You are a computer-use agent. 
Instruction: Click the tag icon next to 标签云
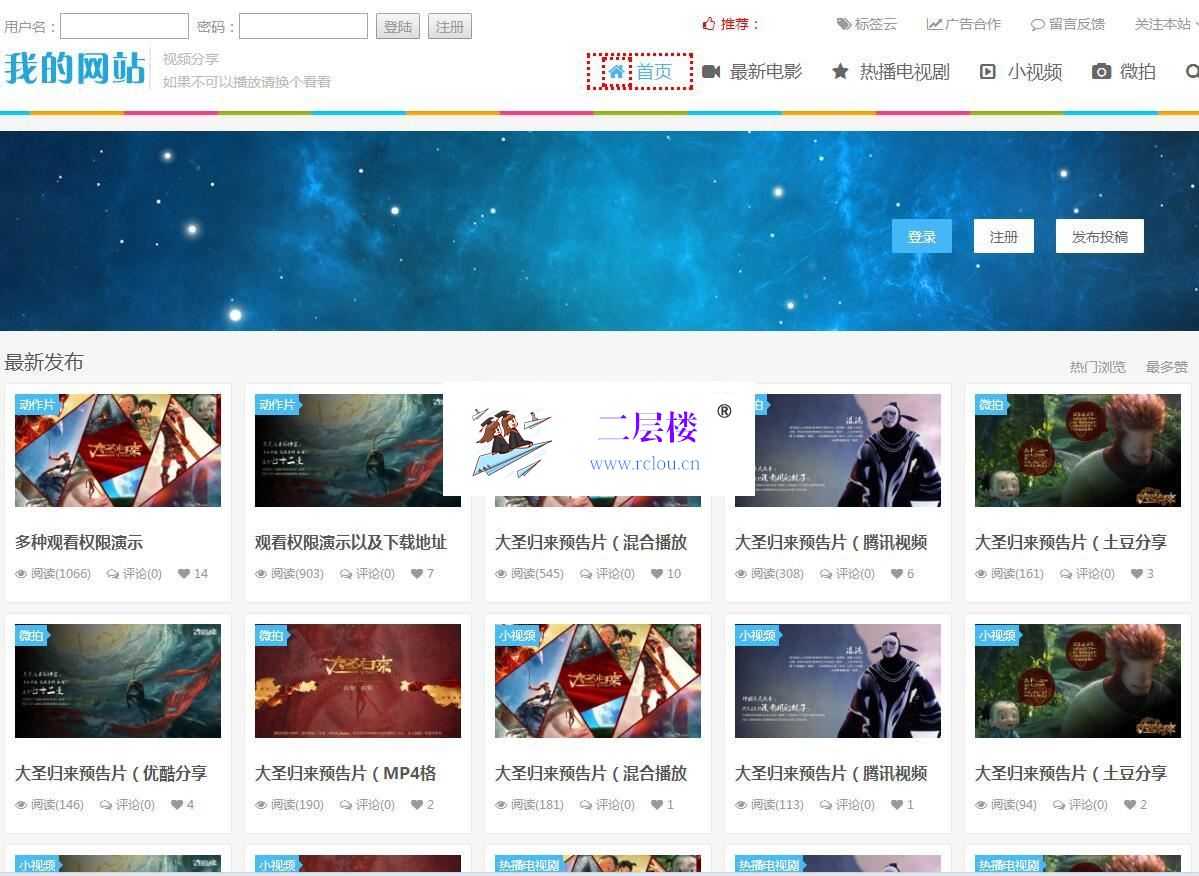(843, 24)
